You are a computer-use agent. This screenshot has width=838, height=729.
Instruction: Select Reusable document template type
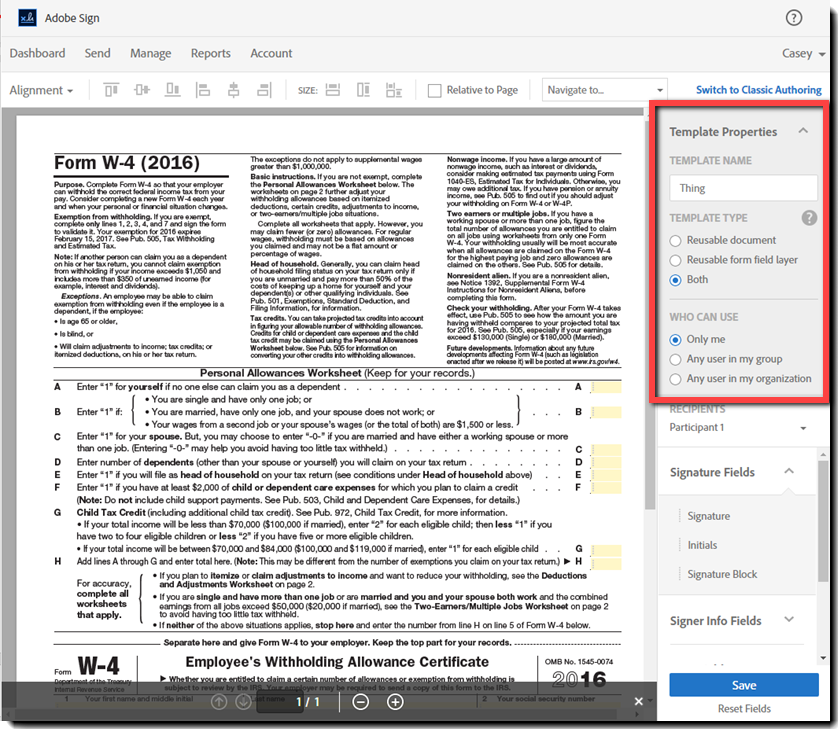click(677, 240)
